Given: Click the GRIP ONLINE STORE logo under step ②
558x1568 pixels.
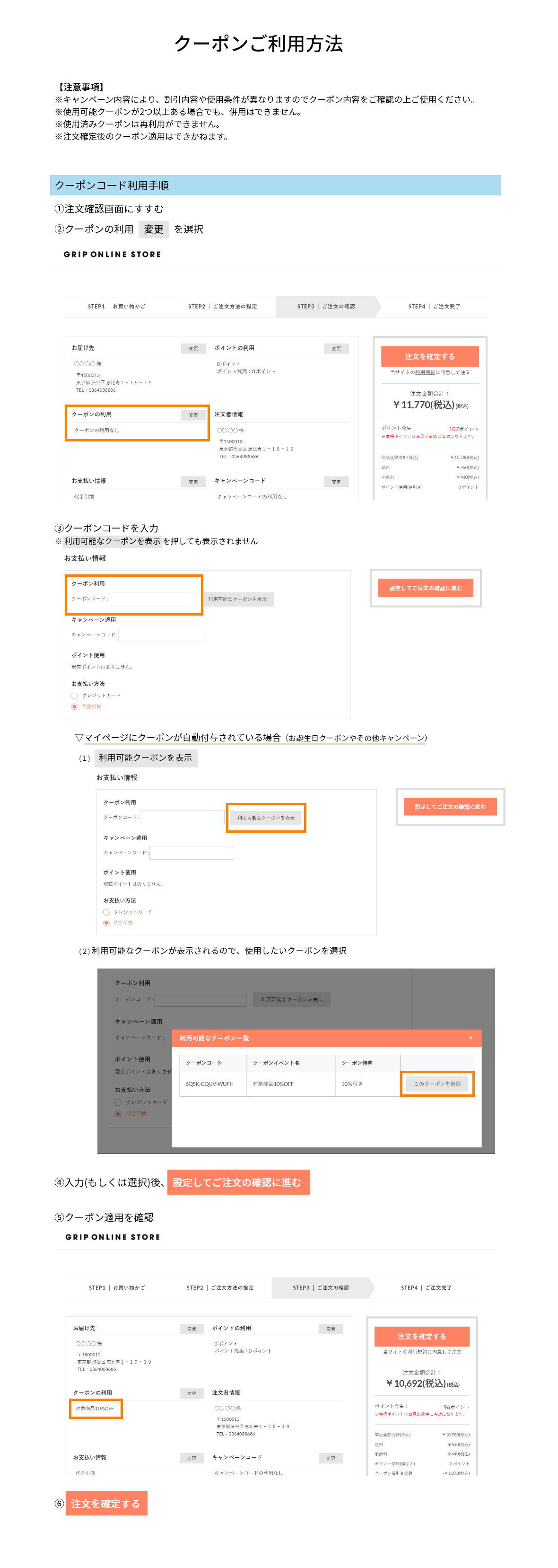Looking at the screenshot, I should click(113, 255).
